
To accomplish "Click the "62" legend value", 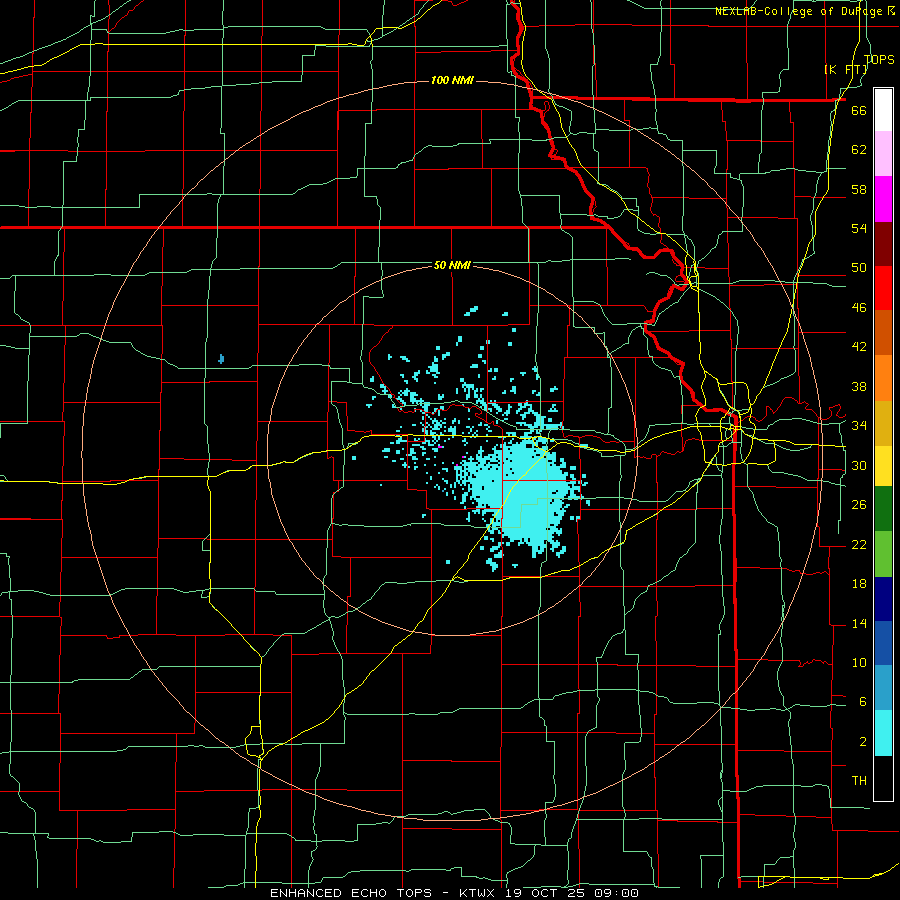I will (859, 150).
